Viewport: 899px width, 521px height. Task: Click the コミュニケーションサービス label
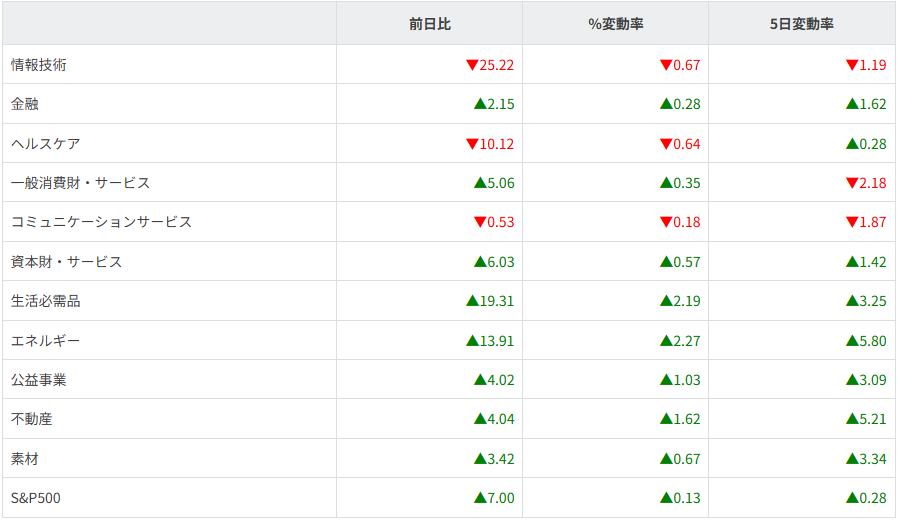101,222
